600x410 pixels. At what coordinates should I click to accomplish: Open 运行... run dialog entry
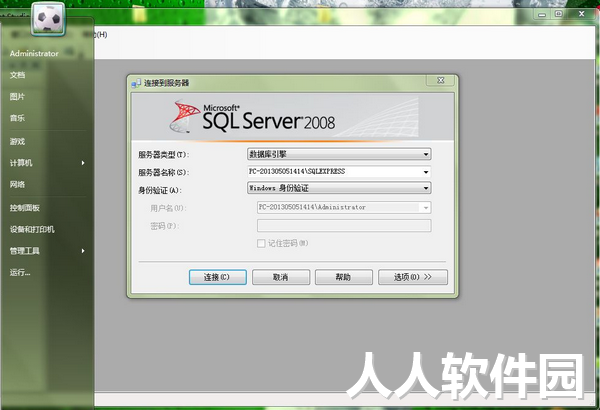pyautogui.click(x=20, y=272)
